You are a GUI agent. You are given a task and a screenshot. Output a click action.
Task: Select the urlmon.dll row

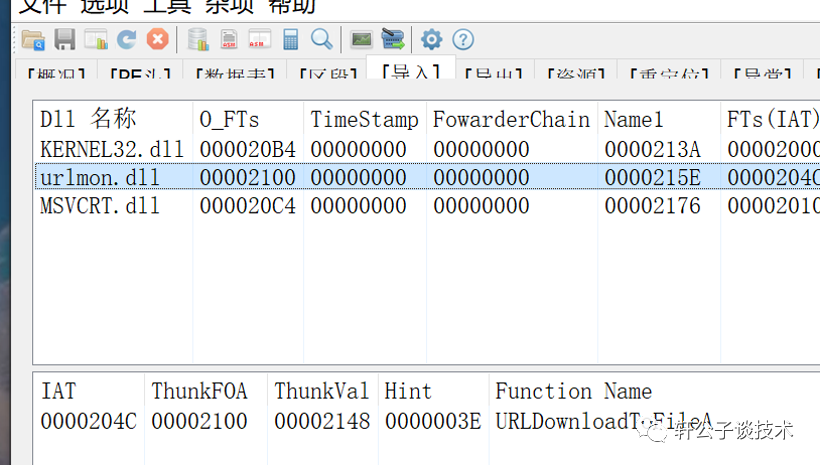point(427,177)
